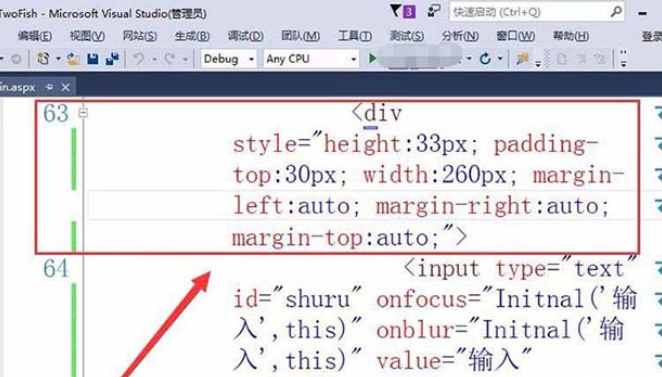Open the notifications flag showing 3
Image resolution: width=662 pixels, height=377 pixels.
click(x=402, y=11)
